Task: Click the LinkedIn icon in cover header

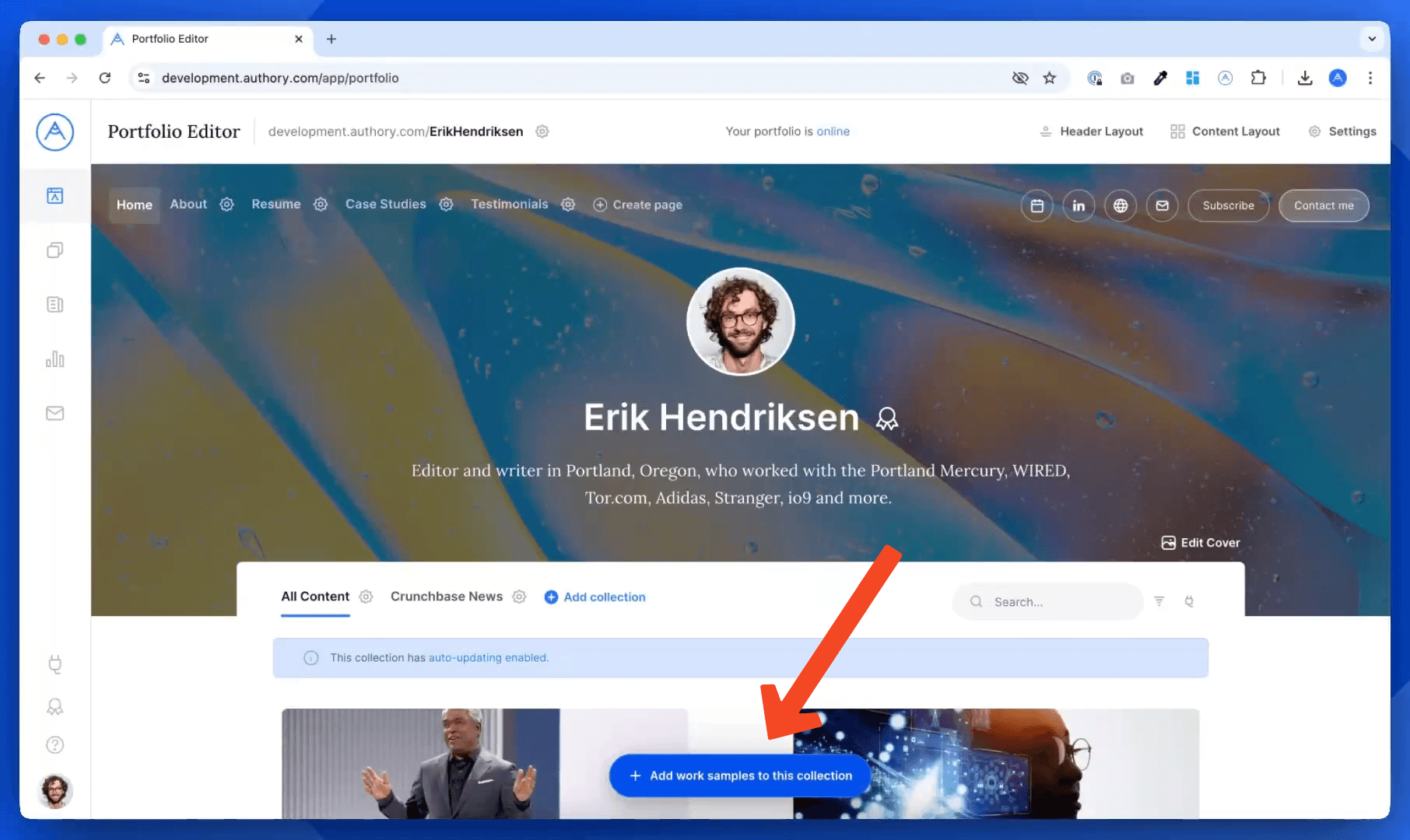Action: tap(1079, 205)
